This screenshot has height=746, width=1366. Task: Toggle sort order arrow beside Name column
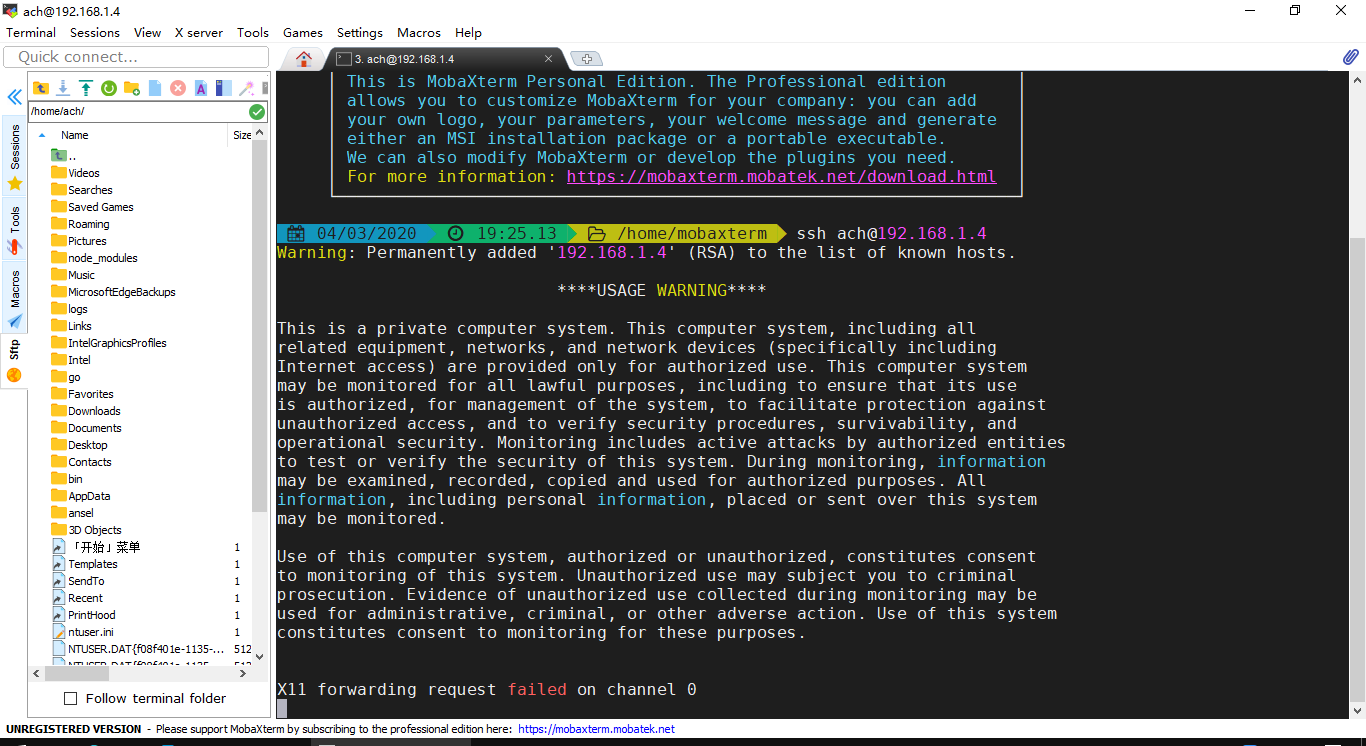[42, 135]
